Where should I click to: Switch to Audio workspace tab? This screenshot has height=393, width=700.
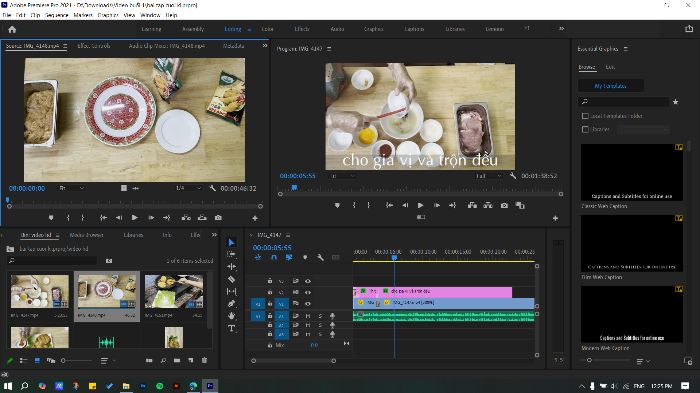337,29
